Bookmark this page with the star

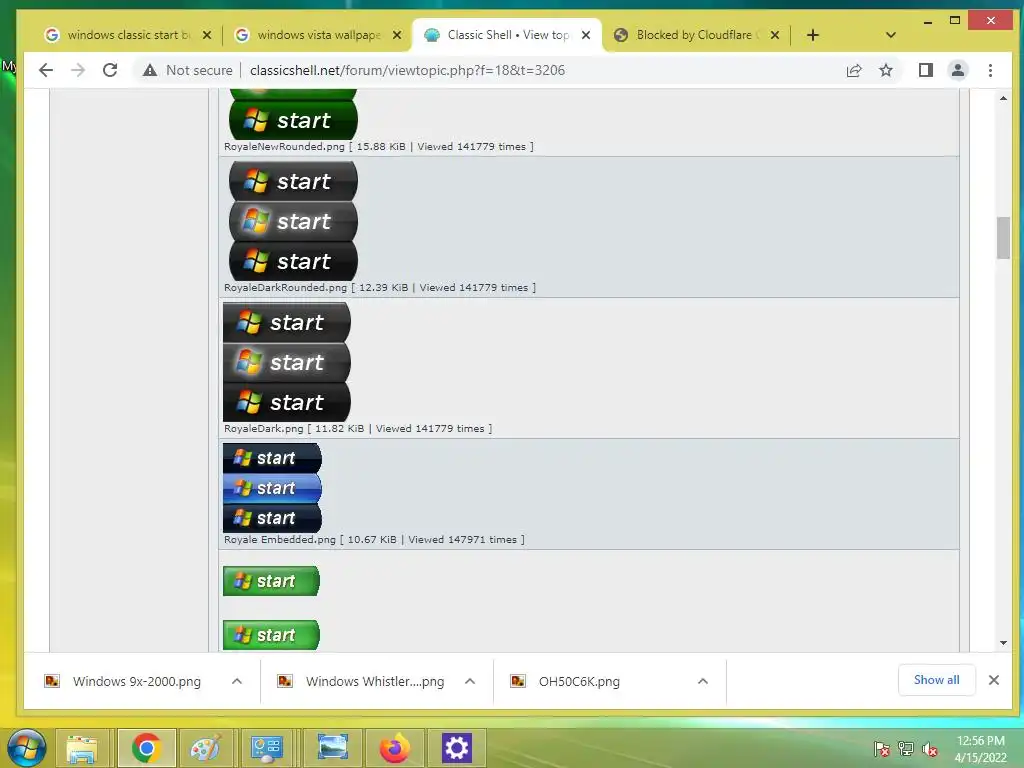click(886, 70)
